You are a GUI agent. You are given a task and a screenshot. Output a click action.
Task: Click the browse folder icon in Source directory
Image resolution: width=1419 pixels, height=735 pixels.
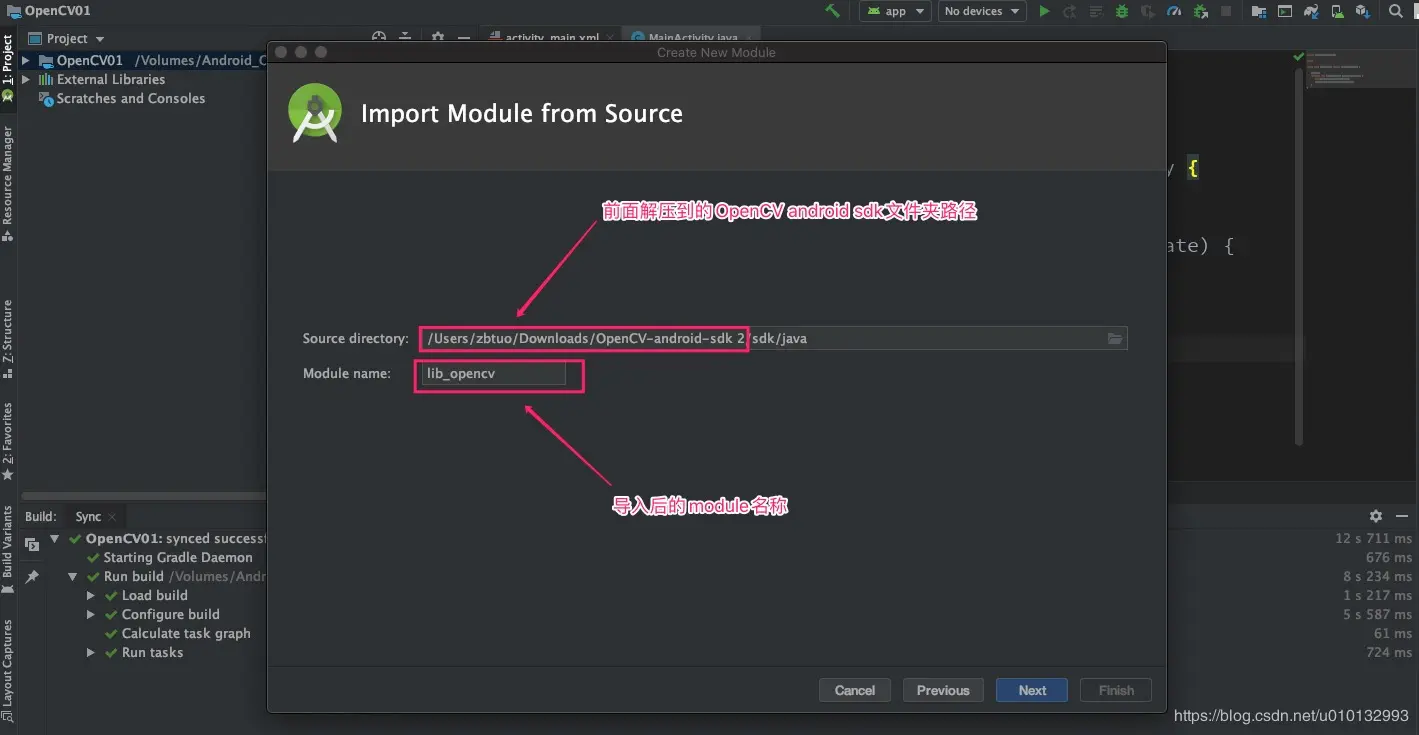[x=1115, y=339]
